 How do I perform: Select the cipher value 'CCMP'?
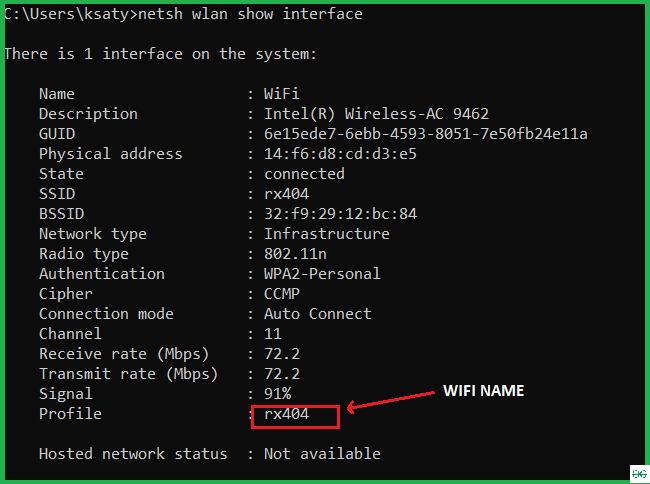click(x=282, y=294)
